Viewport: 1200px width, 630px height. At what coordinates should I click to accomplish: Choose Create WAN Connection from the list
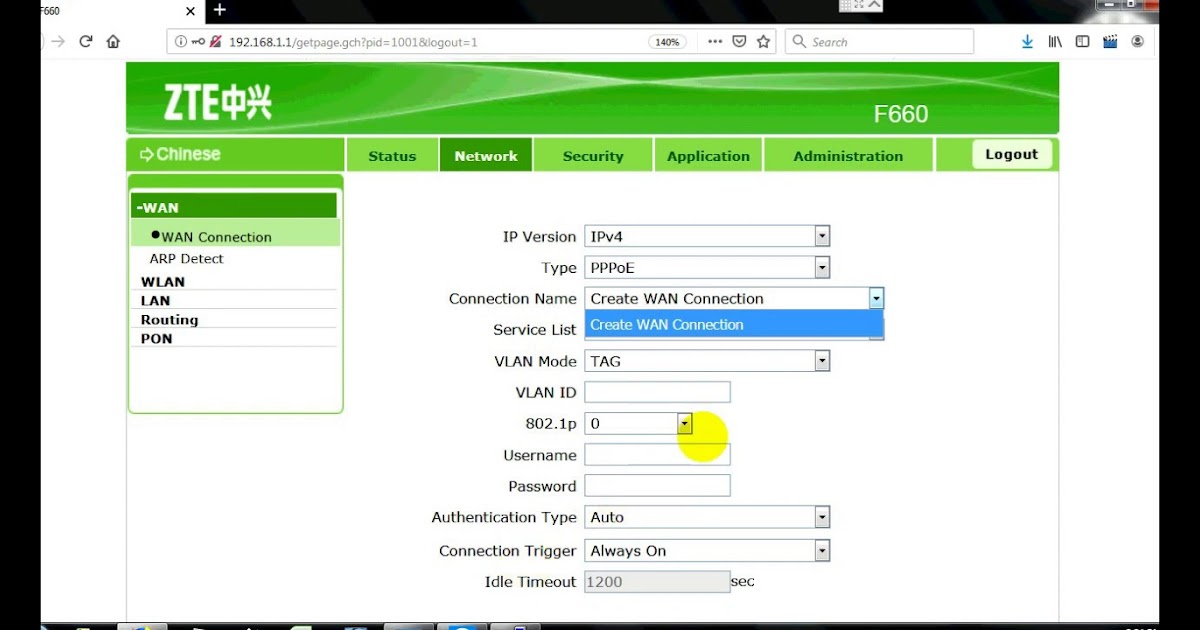click(x=734, y=324)
